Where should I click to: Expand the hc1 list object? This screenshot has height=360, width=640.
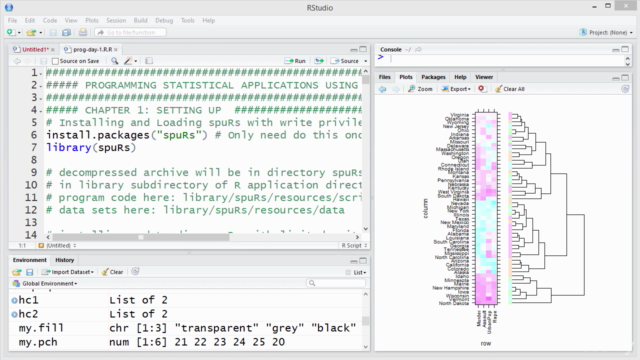15,300
